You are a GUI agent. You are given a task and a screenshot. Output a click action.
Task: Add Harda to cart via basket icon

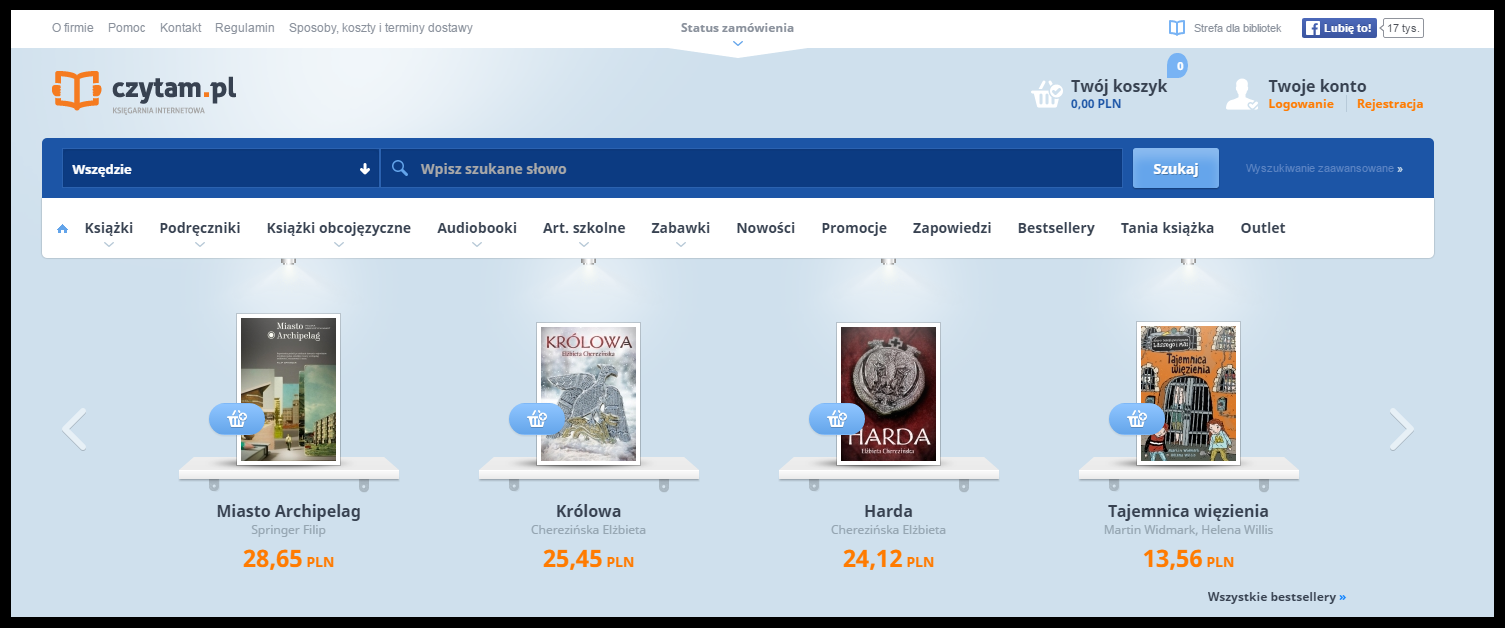(x=836, y=419)
